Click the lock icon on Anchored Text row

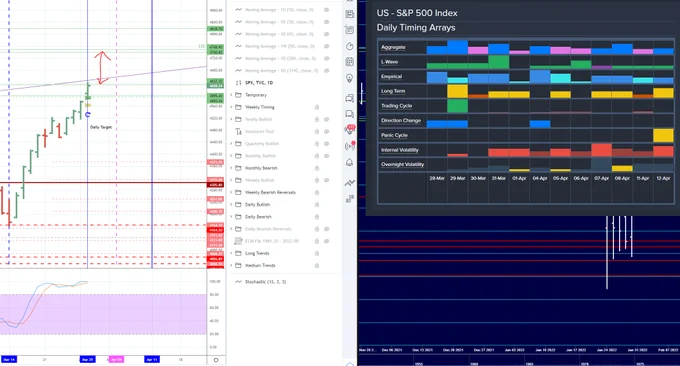tap(317, 131)
